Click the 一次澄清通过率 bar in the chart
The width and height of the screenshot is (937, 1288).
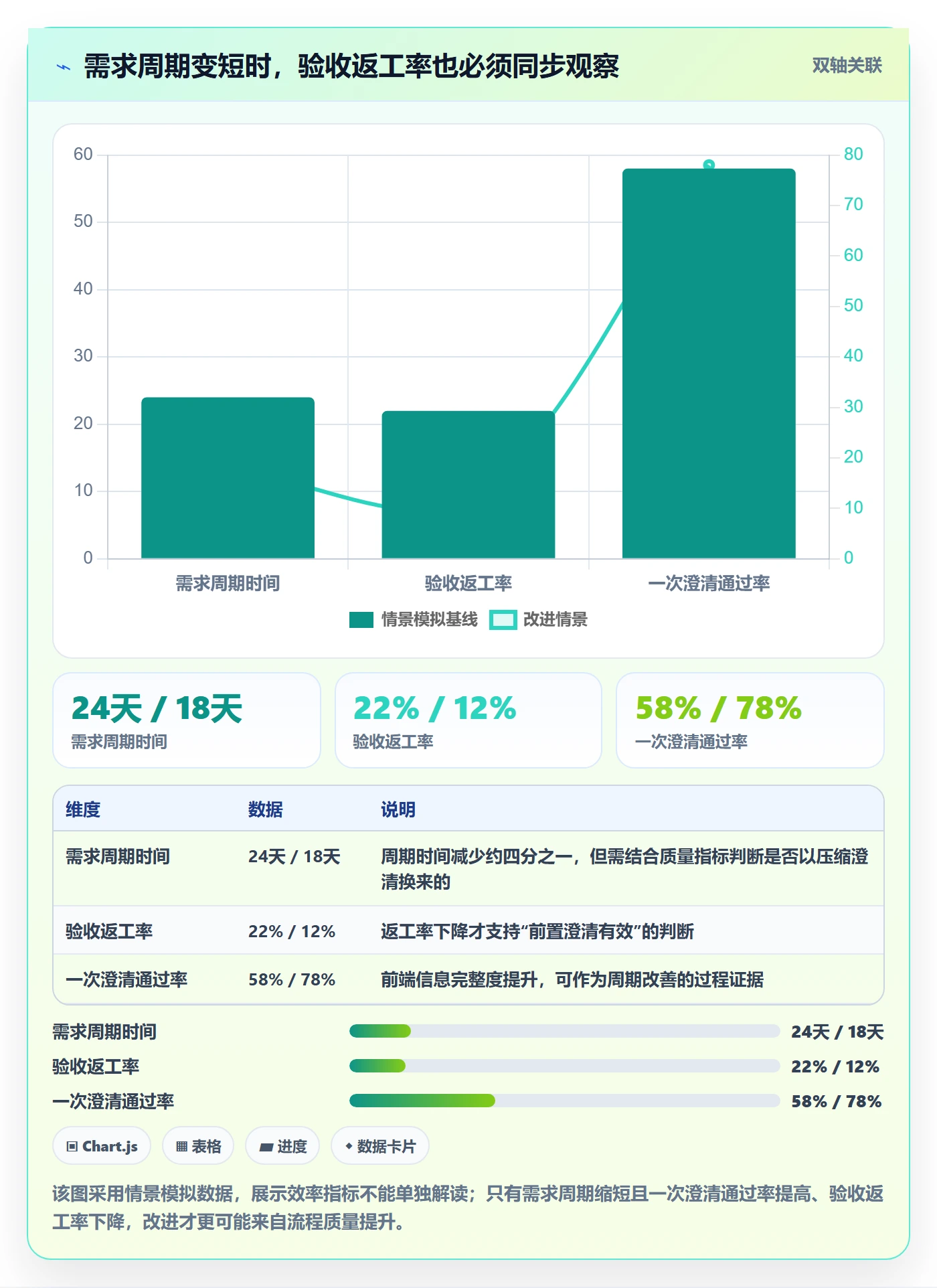[x=709, y=364]
